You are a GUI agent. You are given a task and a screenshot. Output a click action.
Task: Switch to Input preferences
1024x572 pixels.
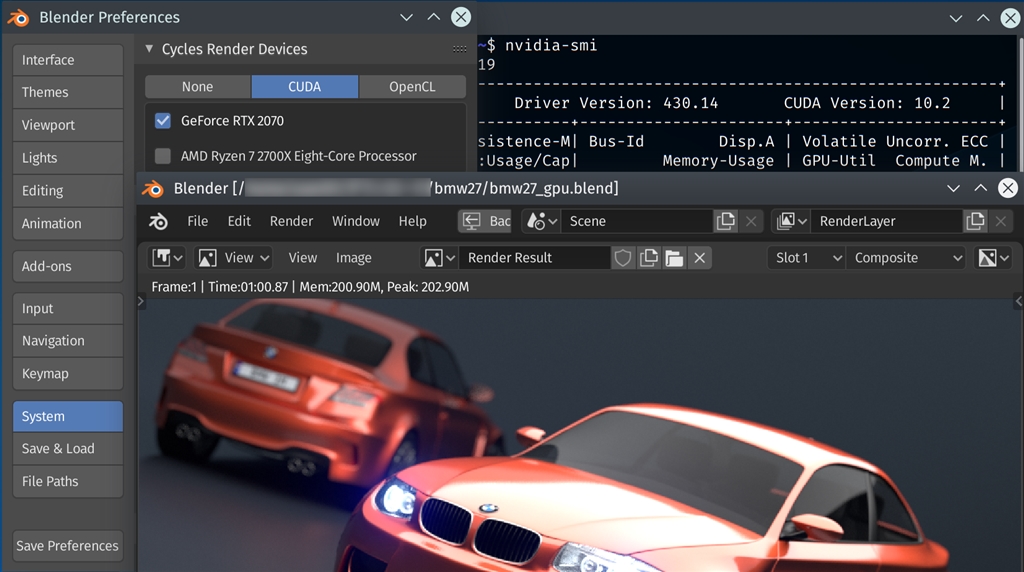point(68,308)
